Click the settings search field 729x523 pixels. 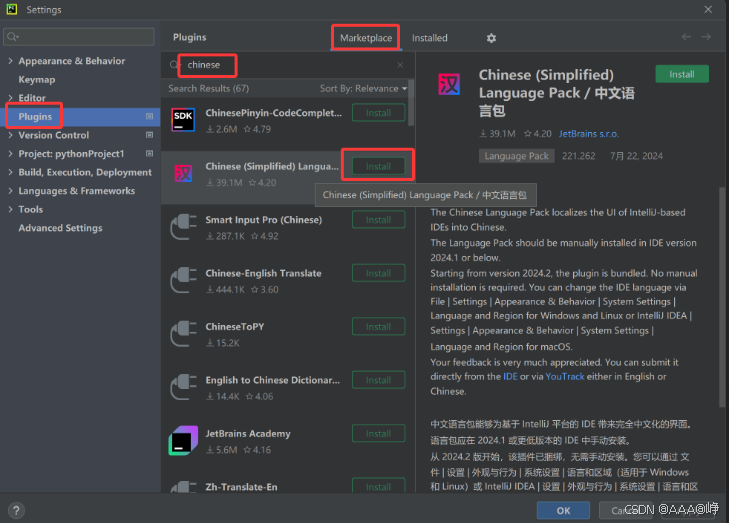[x=79, y=37]
